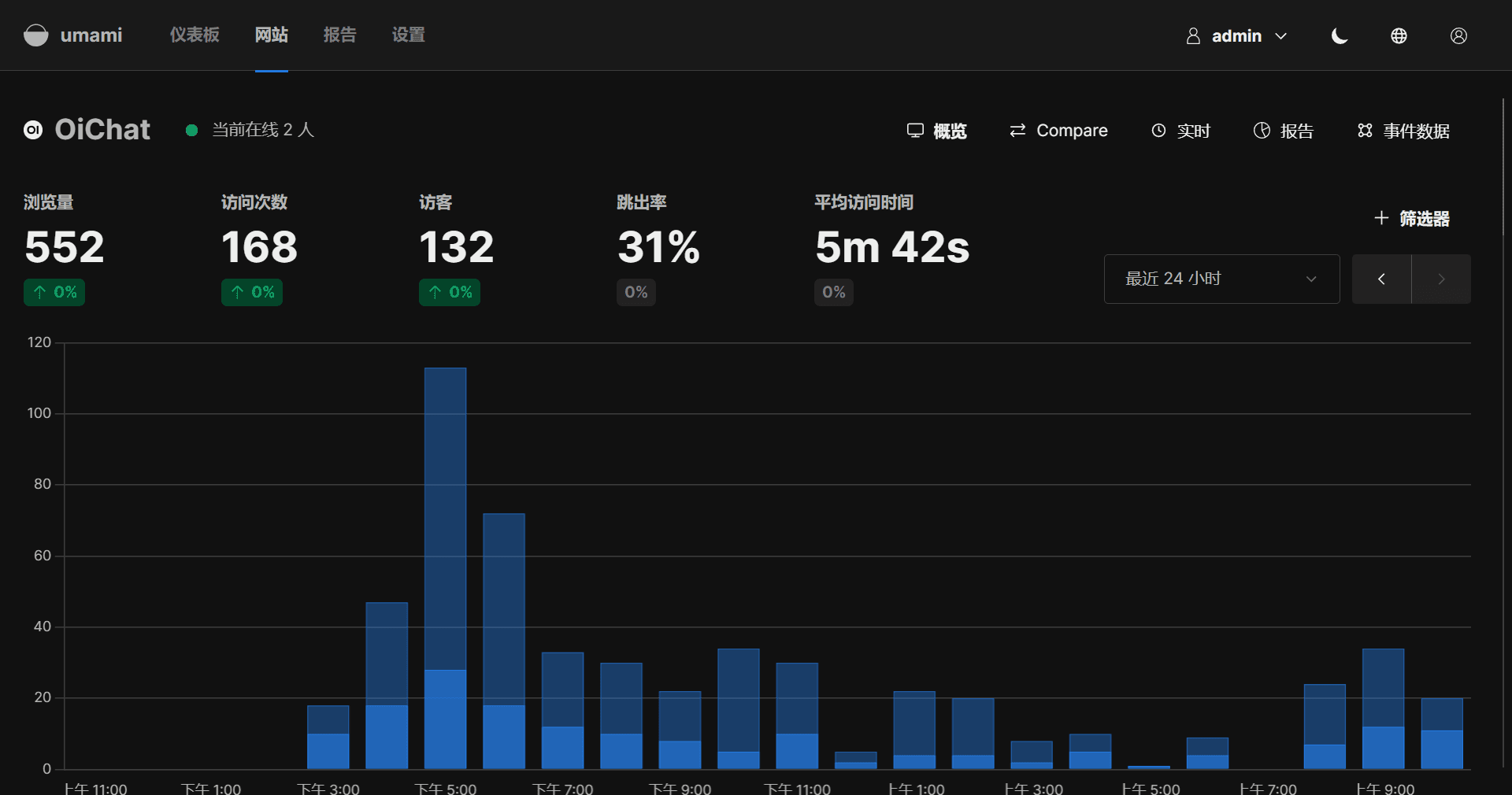
Task: Click the OiChat website icon
Action: [x=33, y=130]
